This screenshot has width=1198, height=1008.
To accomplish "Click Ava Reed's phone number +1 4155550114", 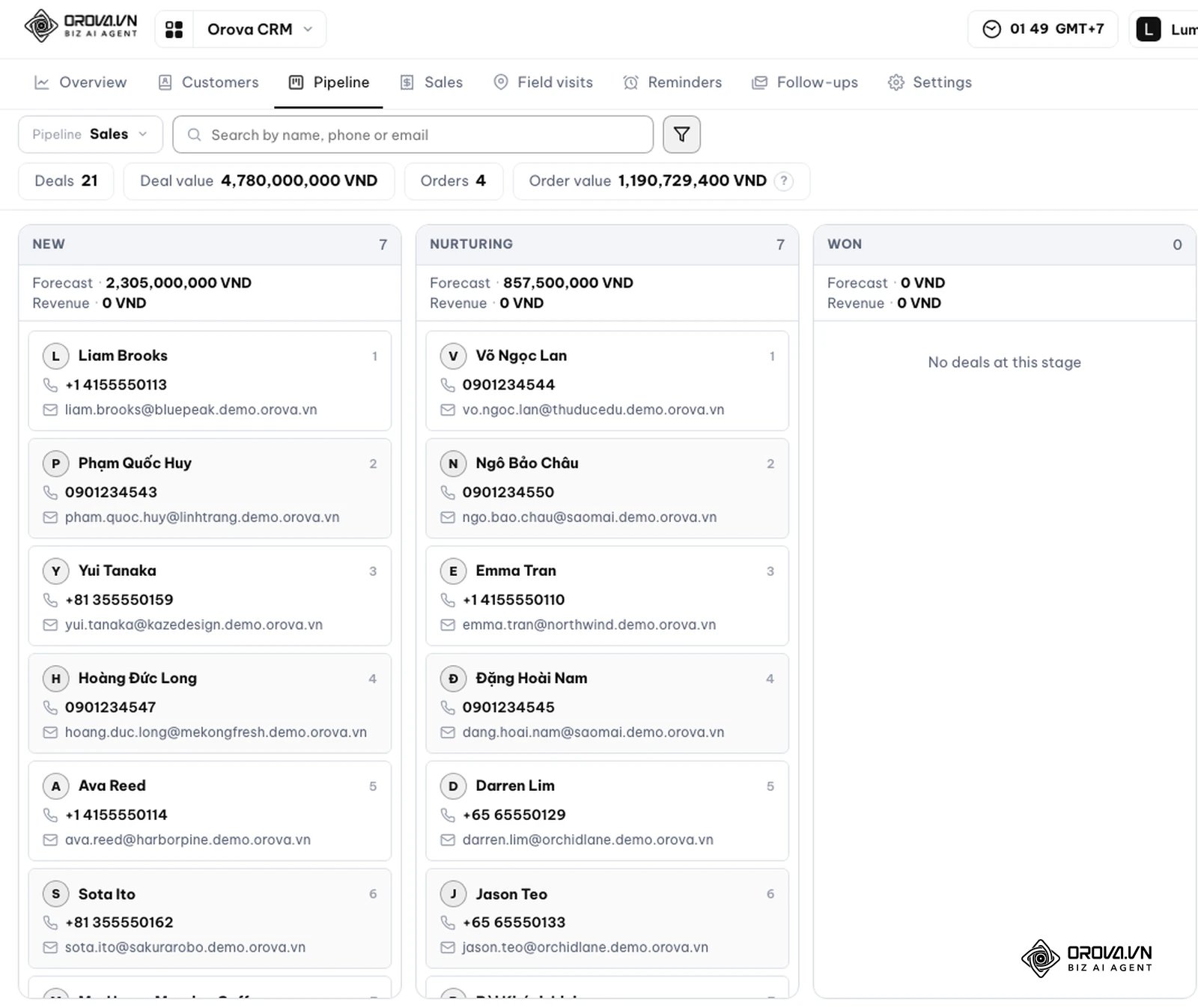I will tap(116, 815).
